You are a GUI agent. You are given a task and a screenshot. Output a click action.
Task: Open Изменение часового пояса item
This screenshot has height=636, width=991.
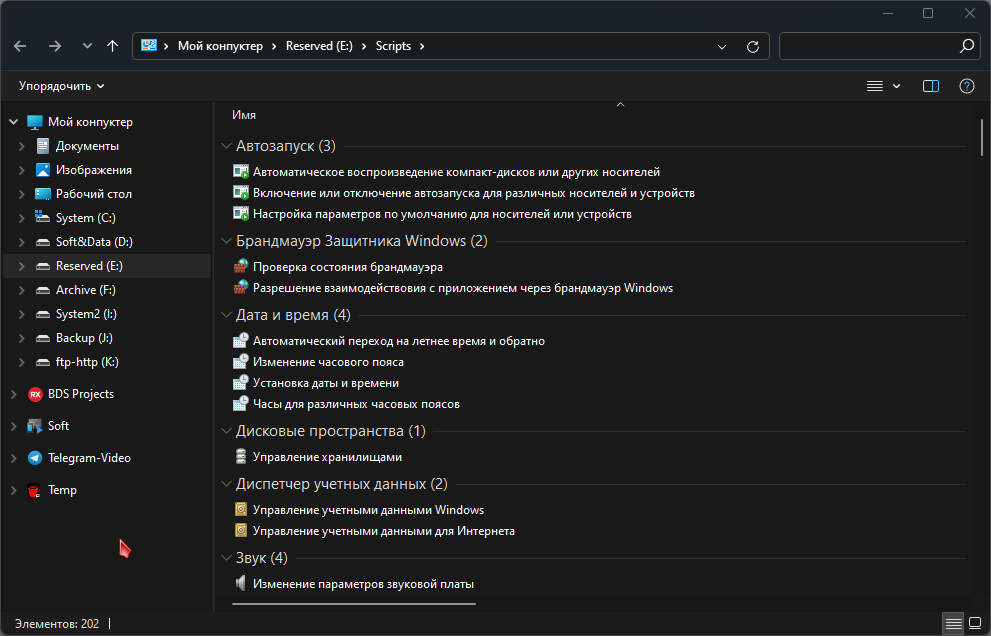tap(328, 362)
